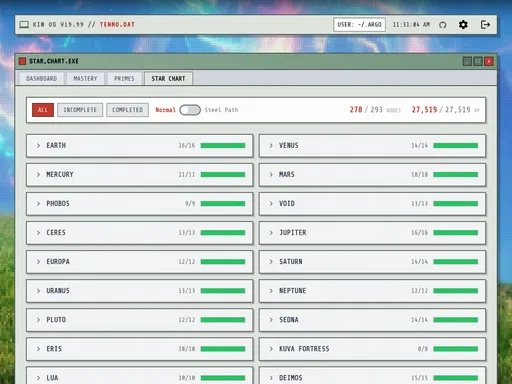The width and height of the screenshot is (512, 384).
Task: Expand the Earth planet chevron
Action: 38,146
